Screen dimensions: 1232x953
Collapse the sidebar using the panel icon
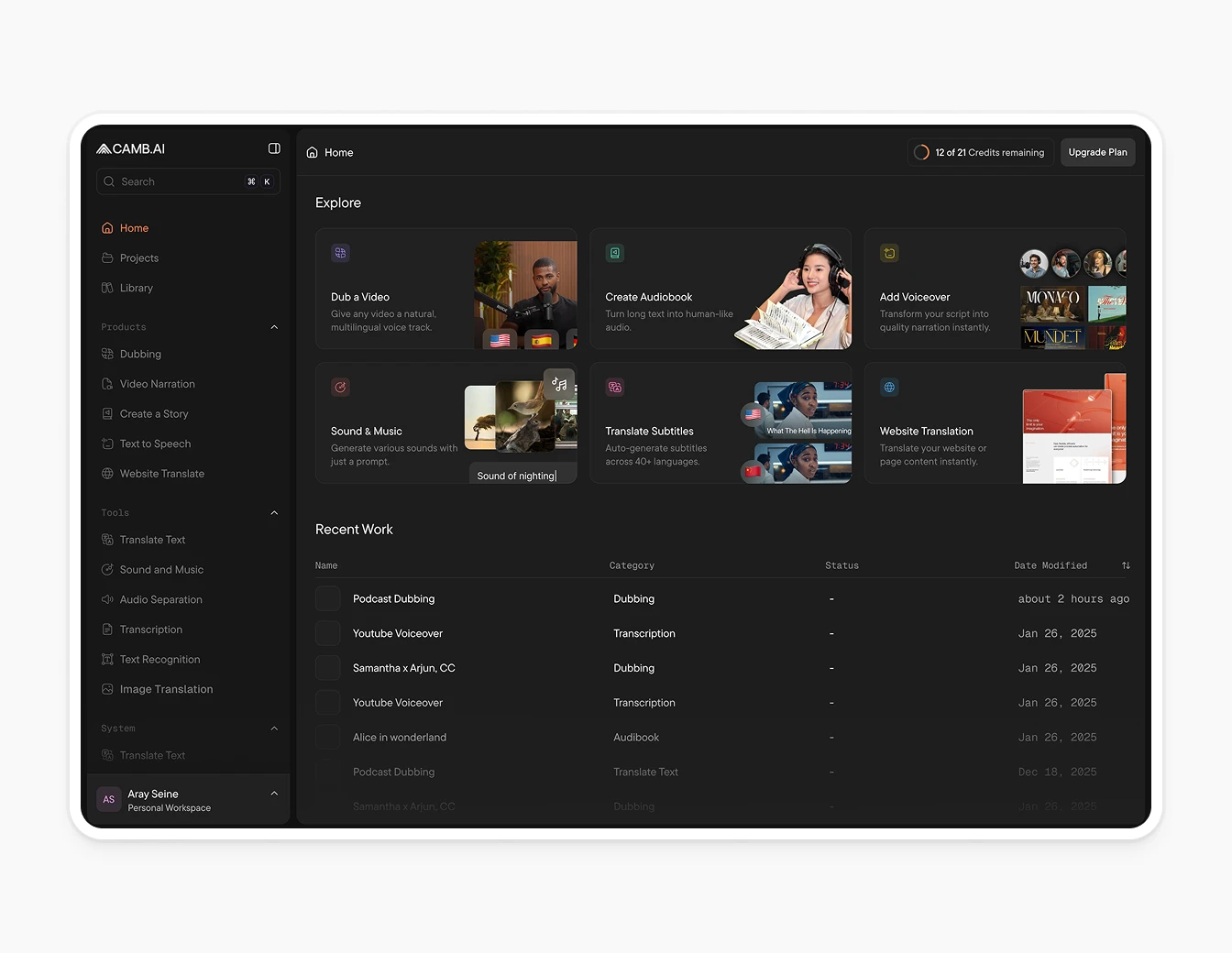pyautogui.click(x=273, y=148)
